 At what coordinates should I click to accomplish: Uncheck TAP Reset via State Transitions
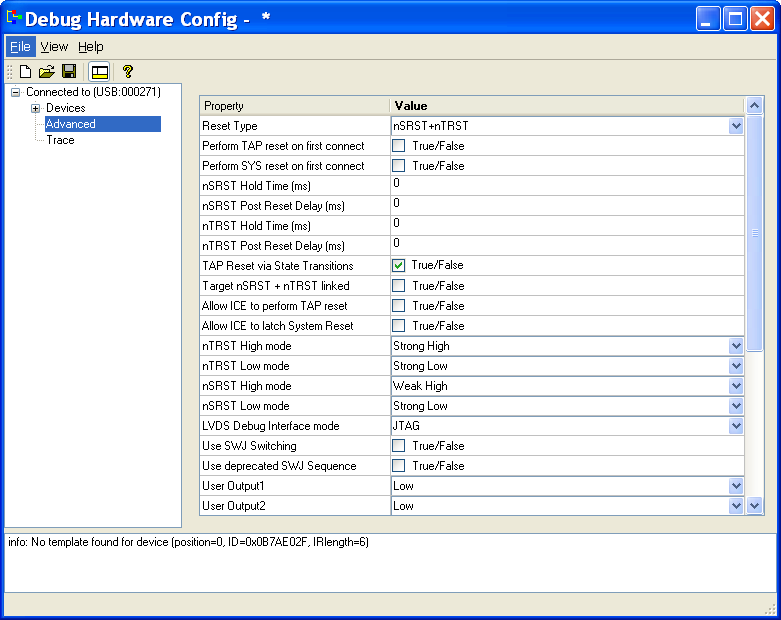(x=398, y=266)
